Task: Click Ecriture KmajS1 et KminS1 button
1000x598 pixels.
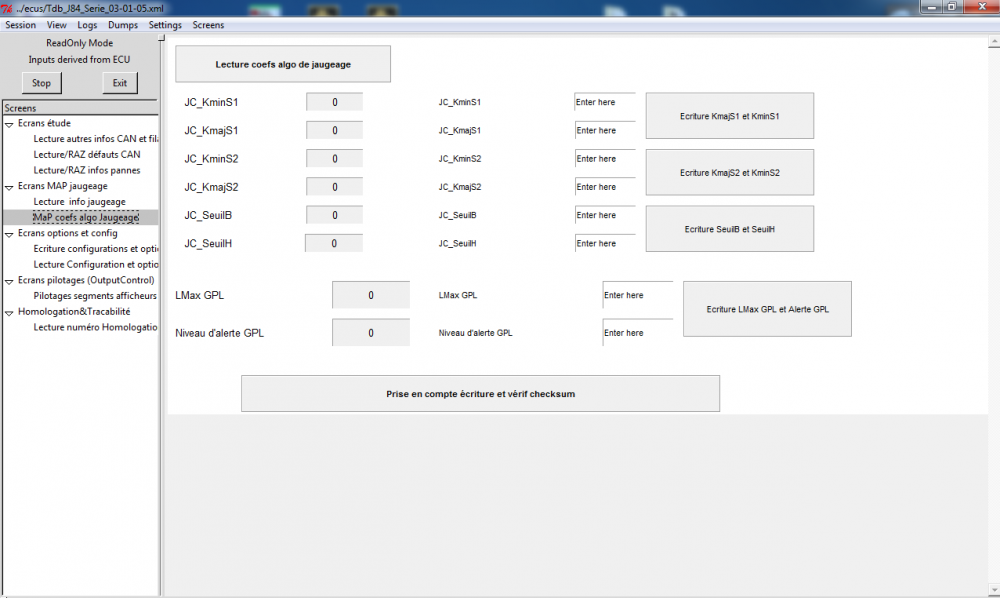Action: (730, 116)
